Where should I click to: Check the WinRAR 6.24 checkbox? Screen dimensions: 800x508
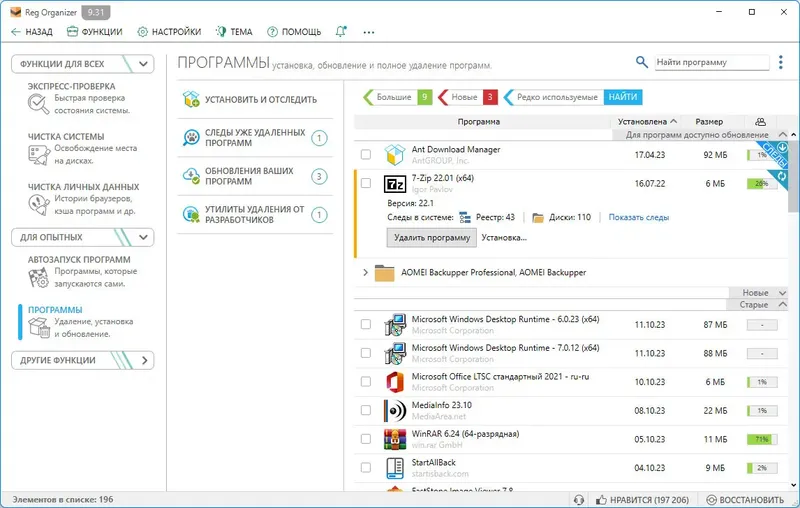tap(366, 439)
